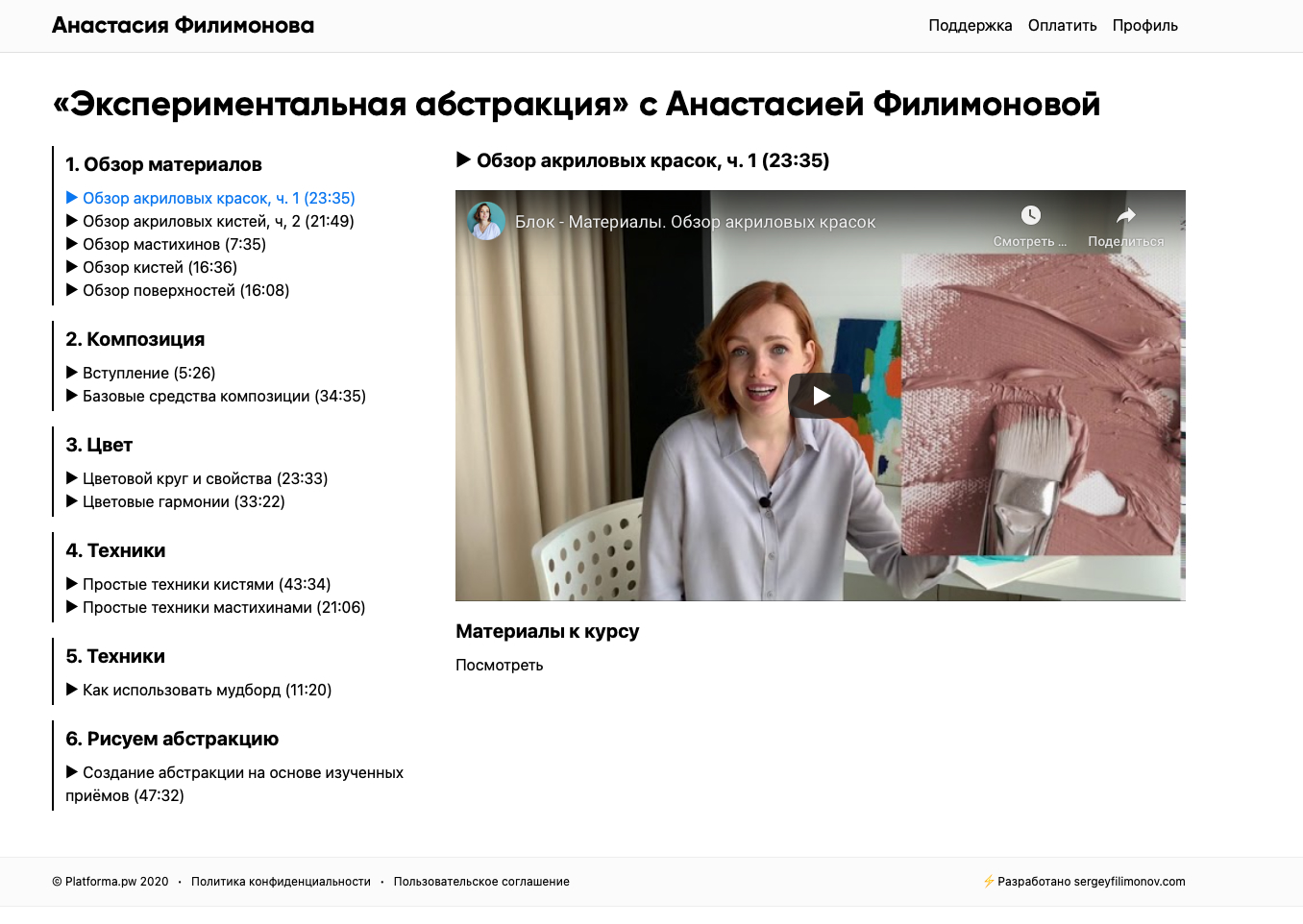Viewport: 1303px width, 924px height.
Task: Click Посмотреть under Материалы к курсу
Action: [499, 665]
